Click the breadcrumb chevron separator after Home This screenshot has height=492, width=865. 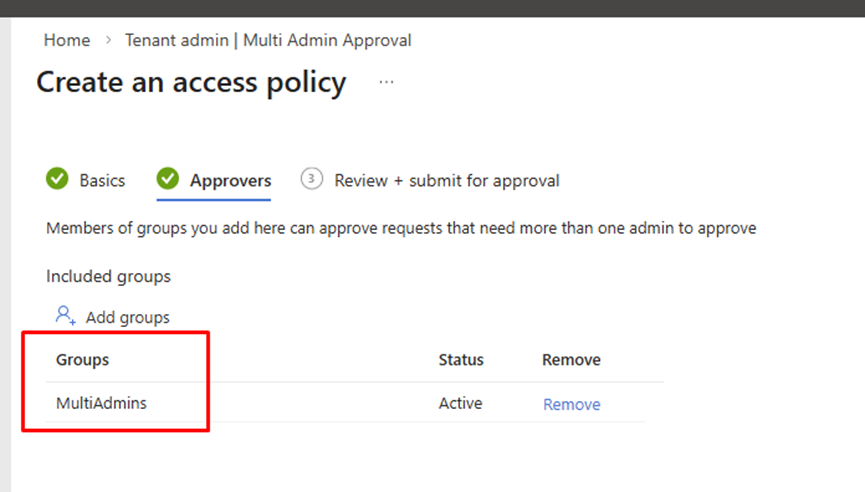coord(108,41)
